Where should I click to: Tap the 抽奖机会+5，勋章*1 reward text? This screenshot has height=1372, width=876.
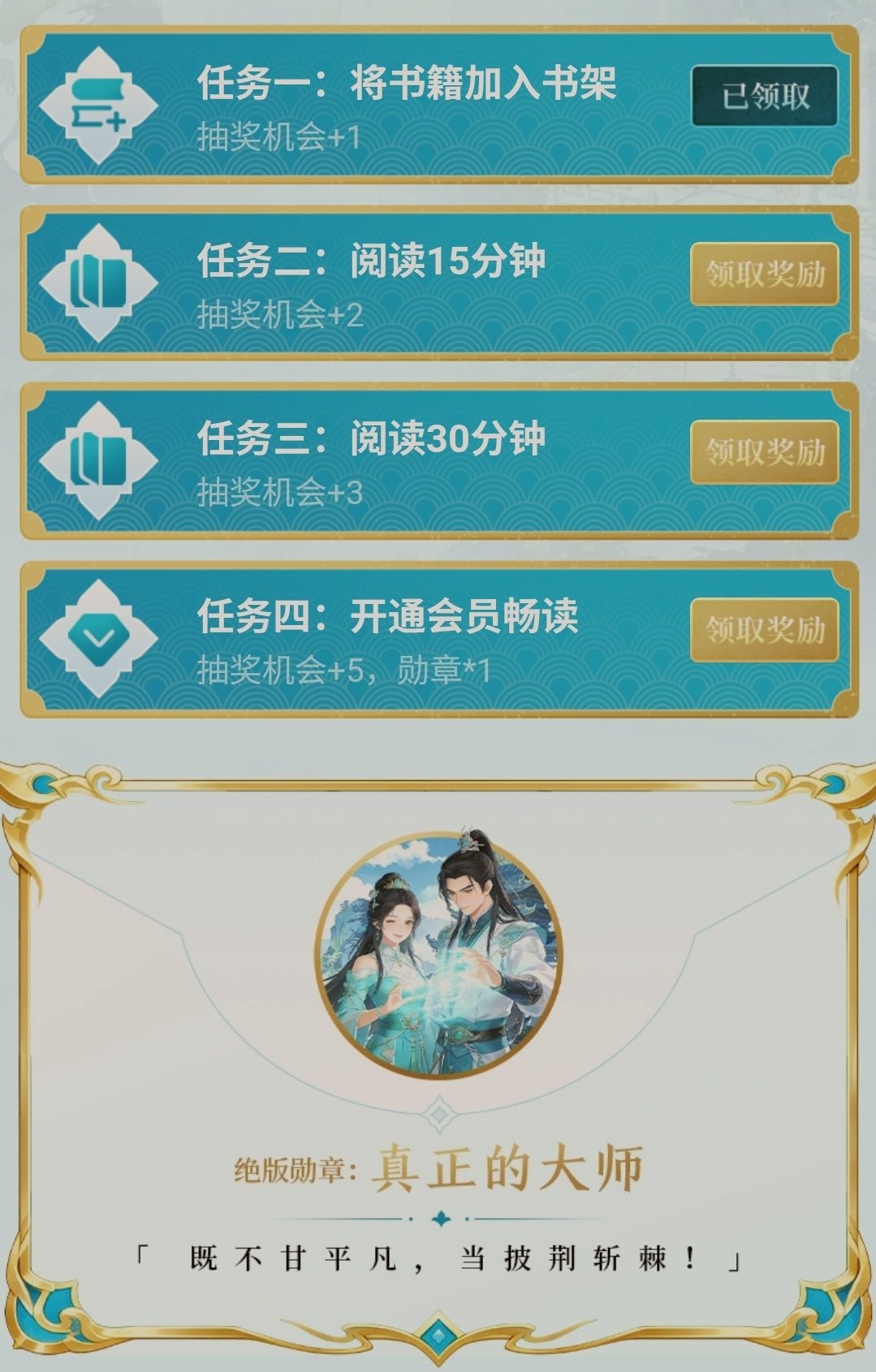[343, 671]
